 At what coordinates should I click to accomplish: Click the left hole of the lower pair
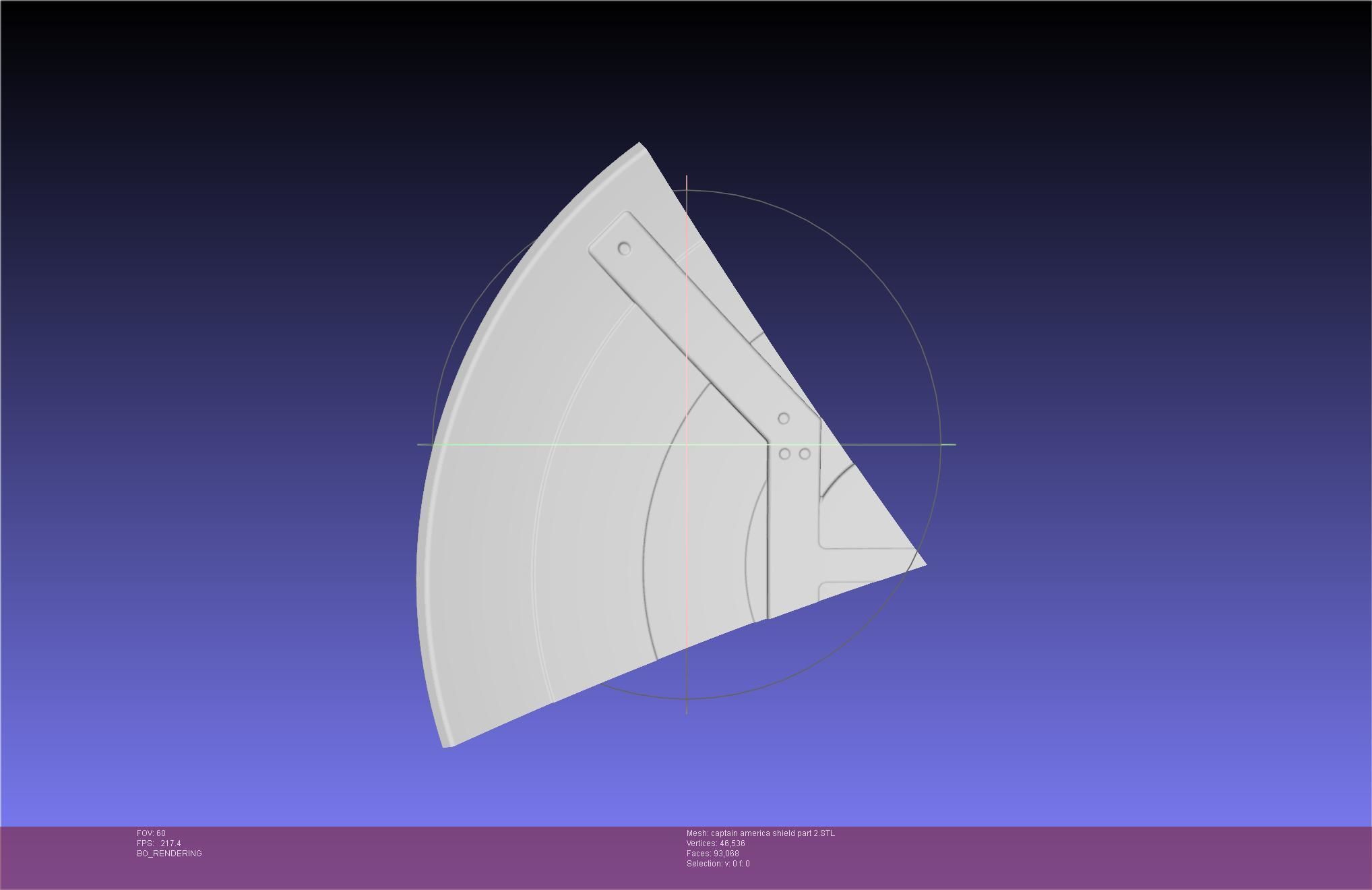click(784, 454)
